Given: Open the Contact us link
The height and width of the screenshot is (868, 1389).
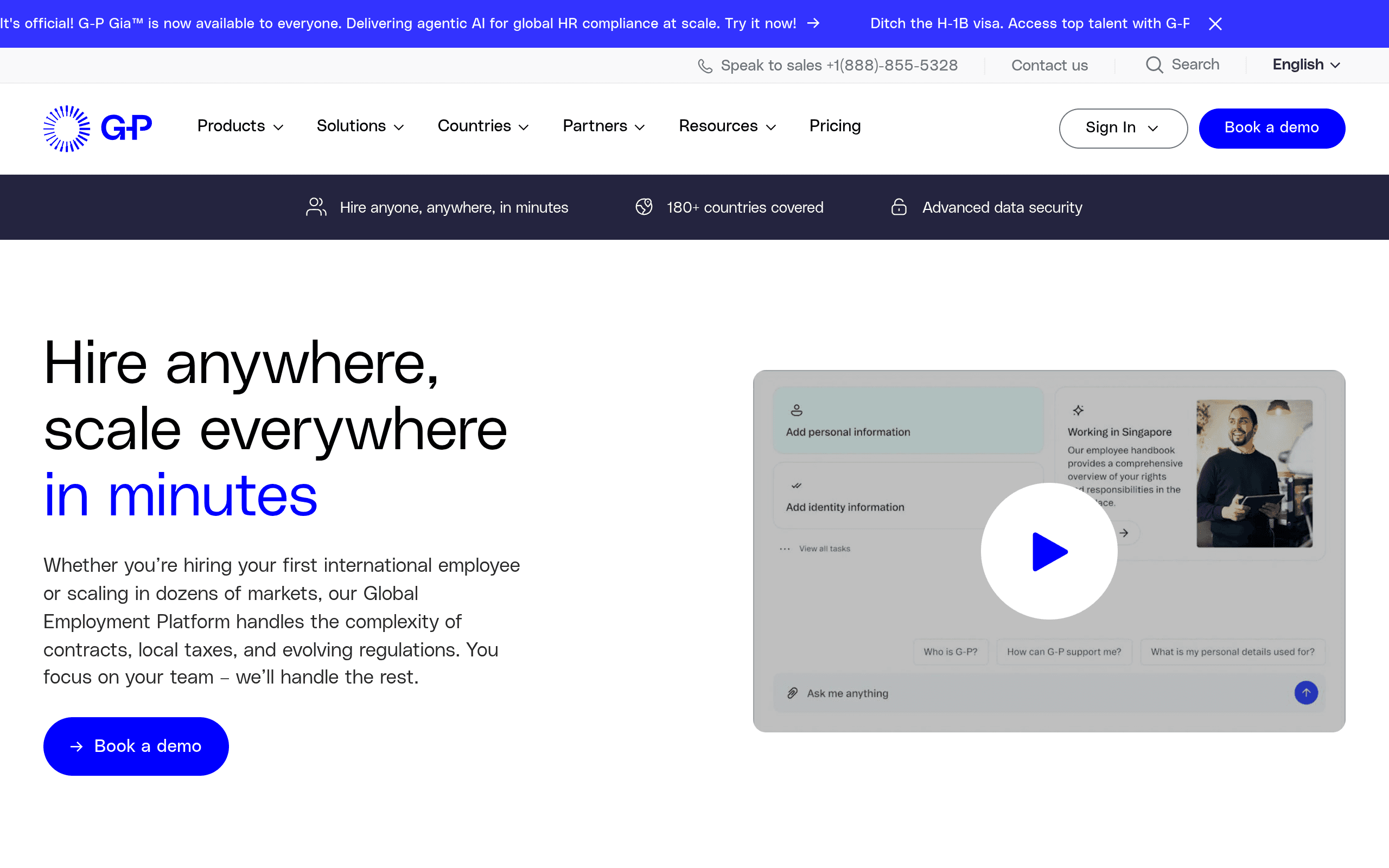Looking at the screenshot, I should coord(1049,66).
